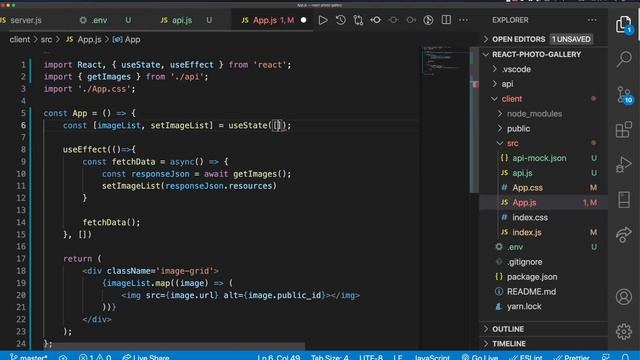The image size is (640, 360).
Task: Click the Tab Size: 4 indicator
Action: [329, 357]
